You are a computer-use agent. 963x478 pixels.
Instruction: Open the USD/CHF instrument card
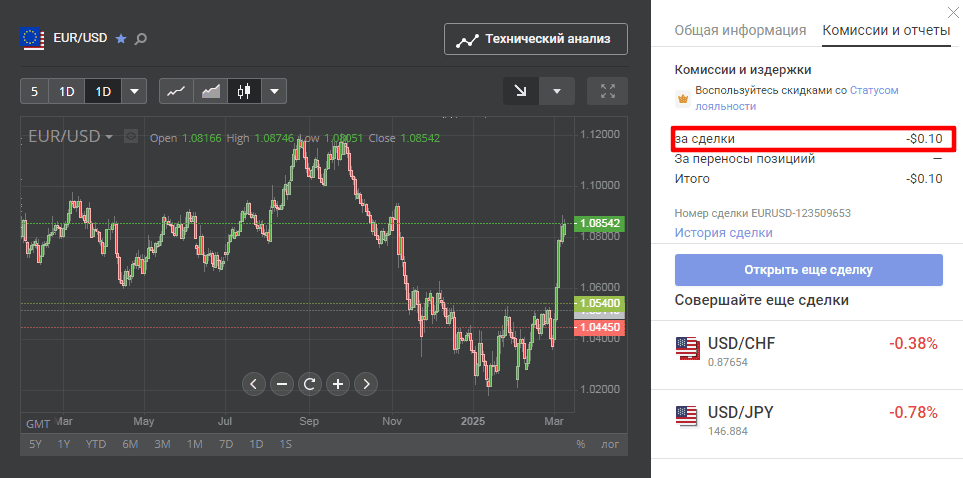pyautogui.click(x=807, y=353)
